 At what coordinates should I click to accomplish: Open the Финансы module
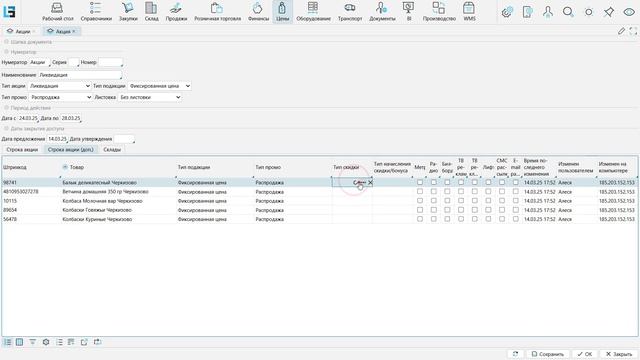(258, 12)
